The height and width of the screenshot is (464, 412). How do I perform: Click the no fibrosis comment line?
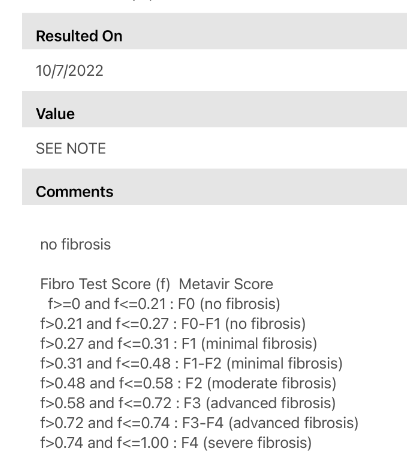pos(75,244)
